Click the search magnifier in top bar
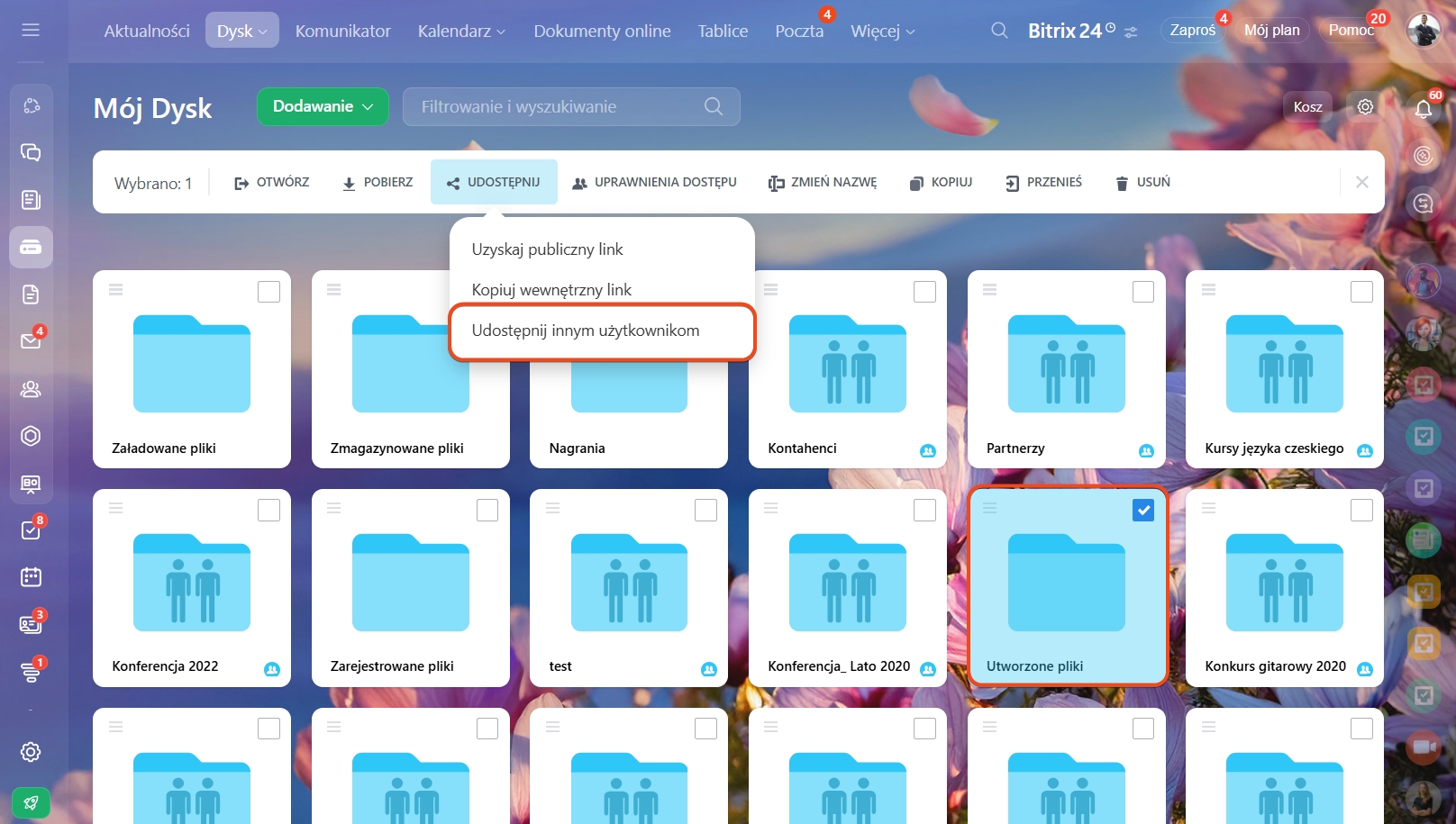Image resolution: width=1456 pixels, height=824 pixels. click(999, 31)
